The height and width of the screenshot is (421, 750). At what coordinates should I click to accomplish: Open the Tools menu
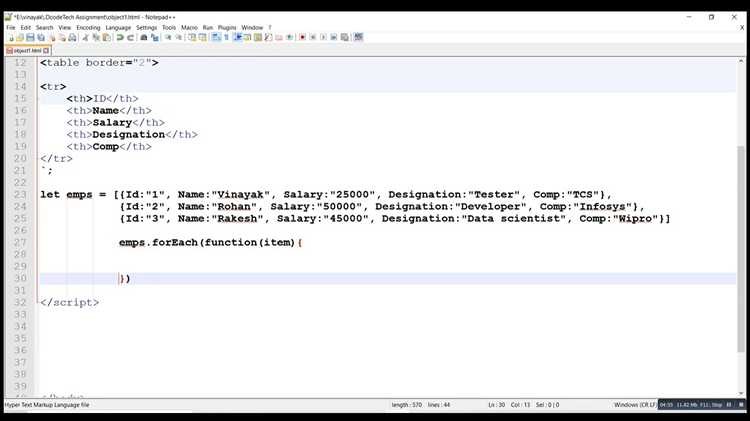point(169,28)
